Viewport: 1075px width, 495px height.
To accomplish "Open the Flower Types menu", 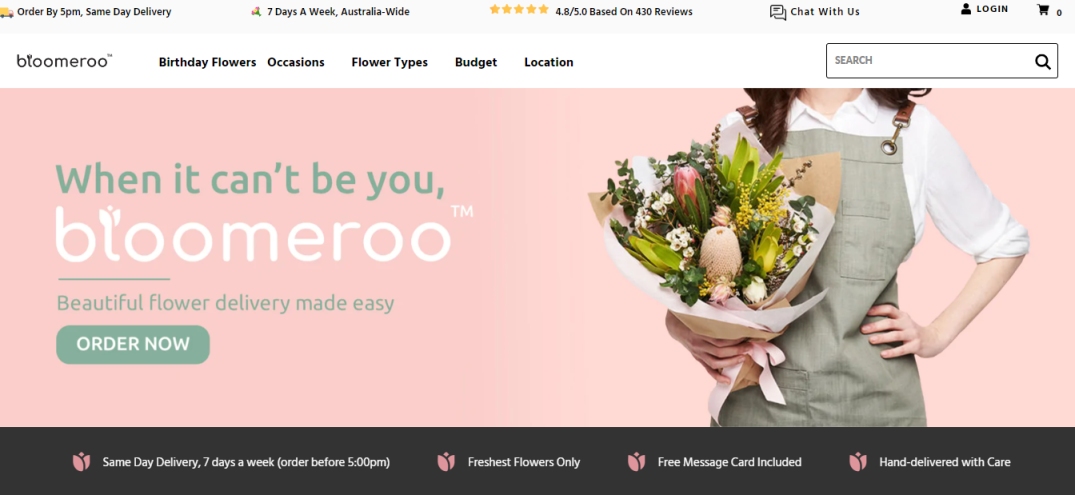I will tap(389, 62).
